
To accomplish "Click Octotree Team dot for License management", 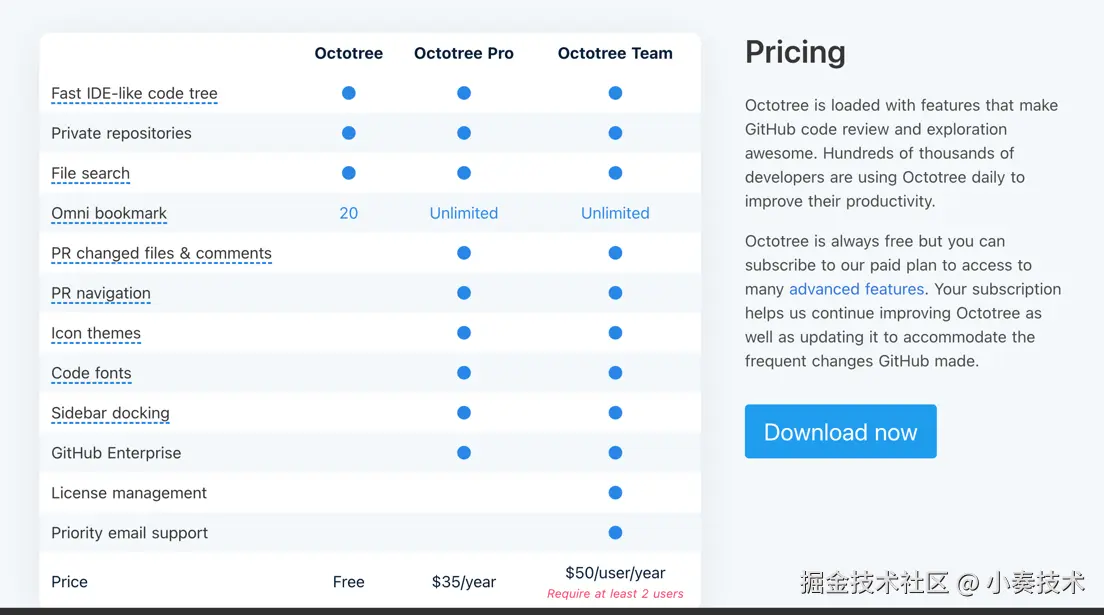I will click(x=615, y=493).
